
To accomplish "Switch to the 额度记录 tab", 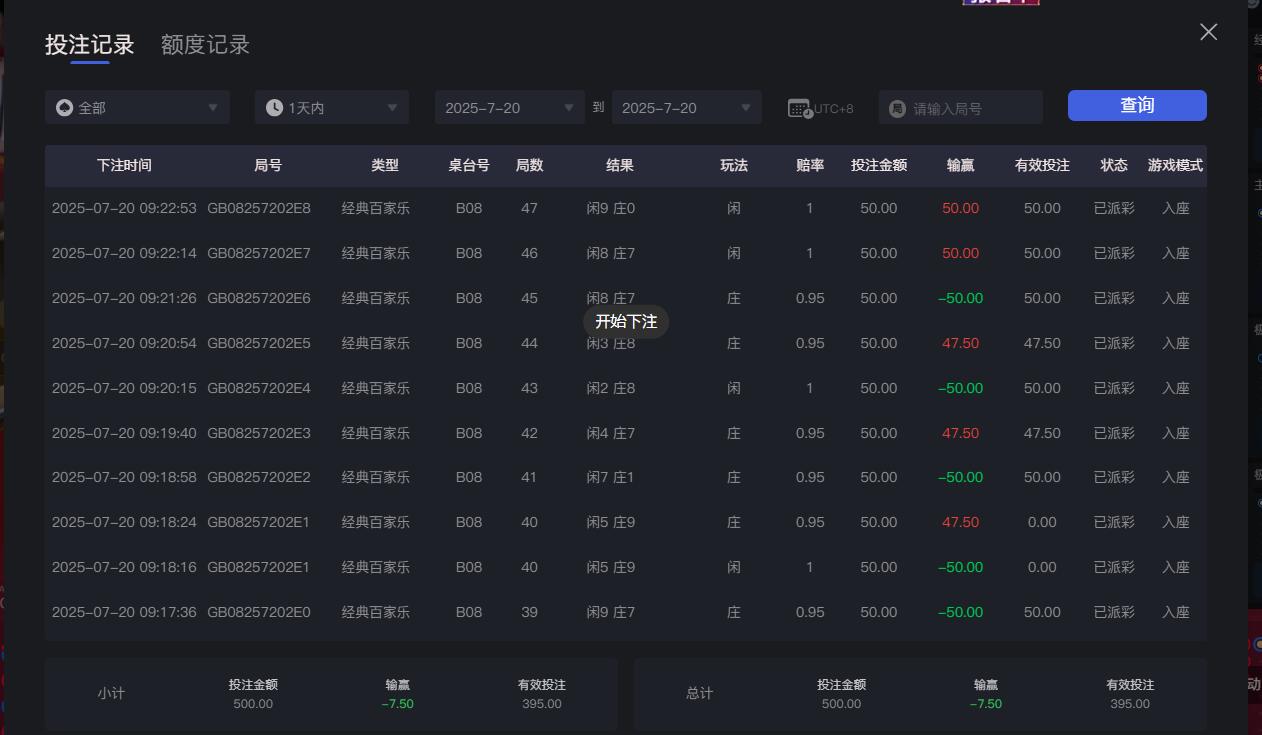I will 205,44.
